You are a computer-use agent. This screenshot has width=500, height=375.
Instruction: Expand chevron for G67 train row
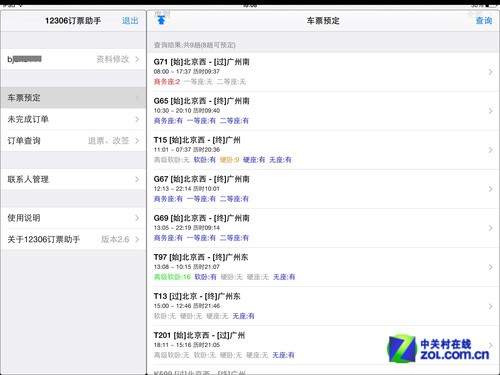click(x=490, y=189)
